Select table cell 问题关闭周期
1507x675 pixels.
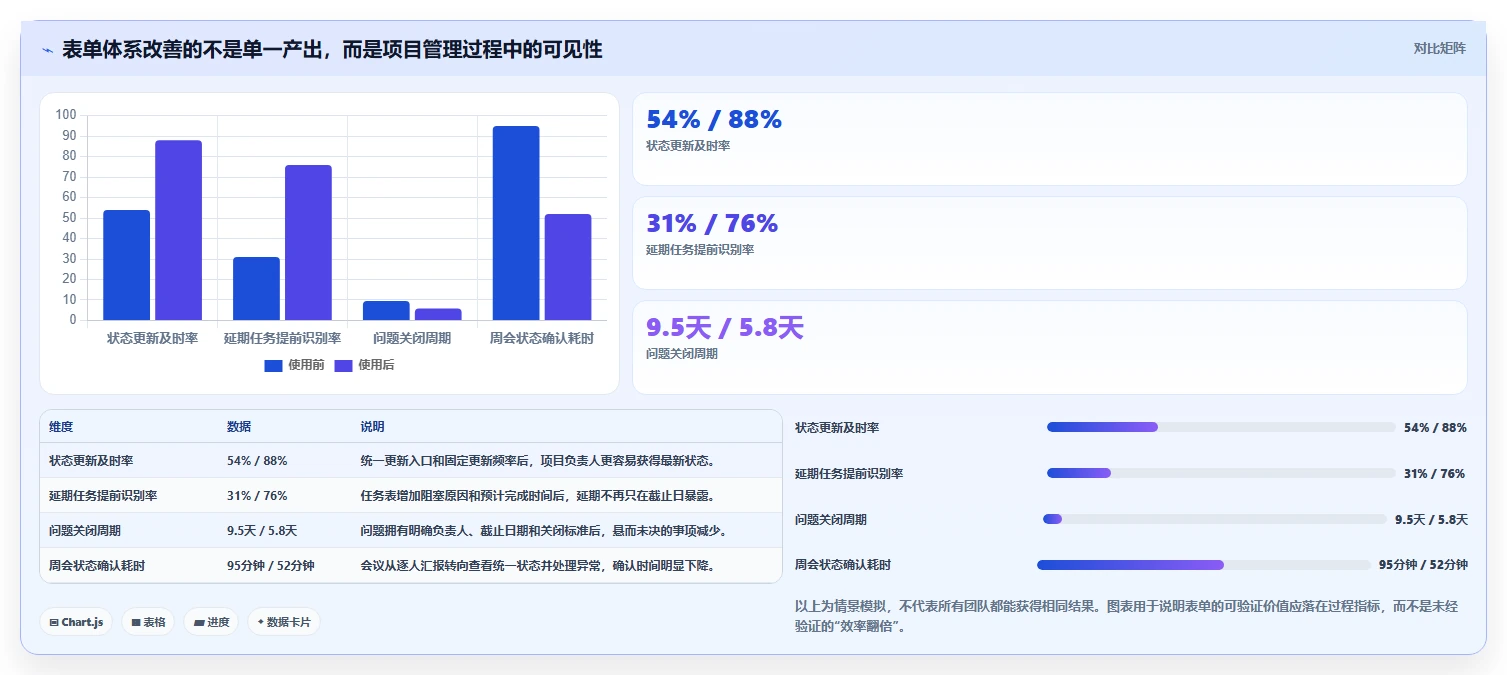pyautogui.click(x=85, y=531)
